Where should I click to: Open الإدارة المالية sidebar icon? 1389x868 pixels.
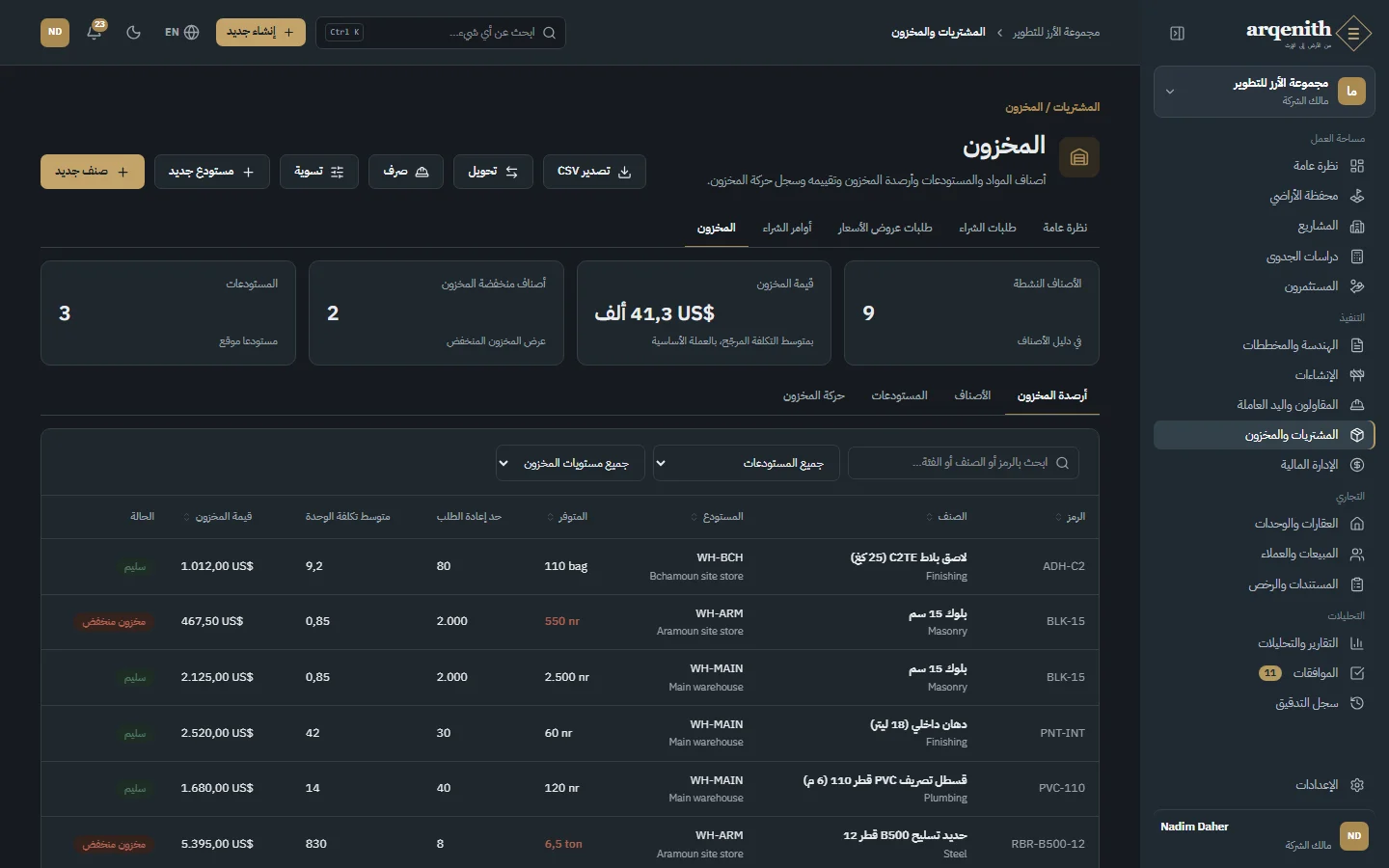click(x=1357, y=465)
